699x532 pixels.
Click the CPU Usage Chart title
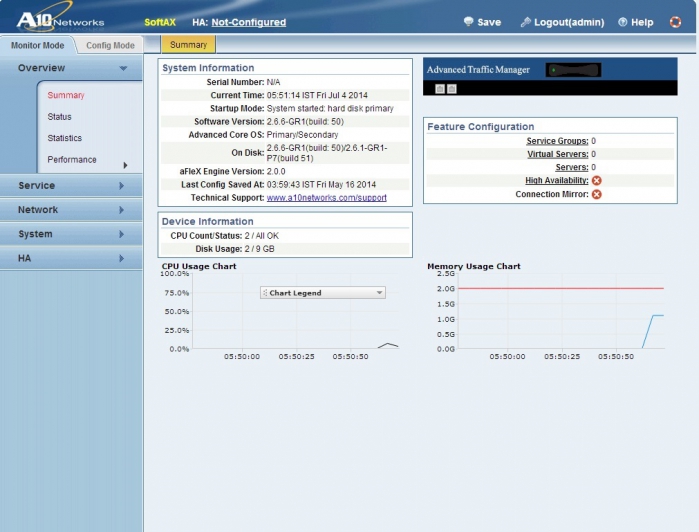[199, 266]
